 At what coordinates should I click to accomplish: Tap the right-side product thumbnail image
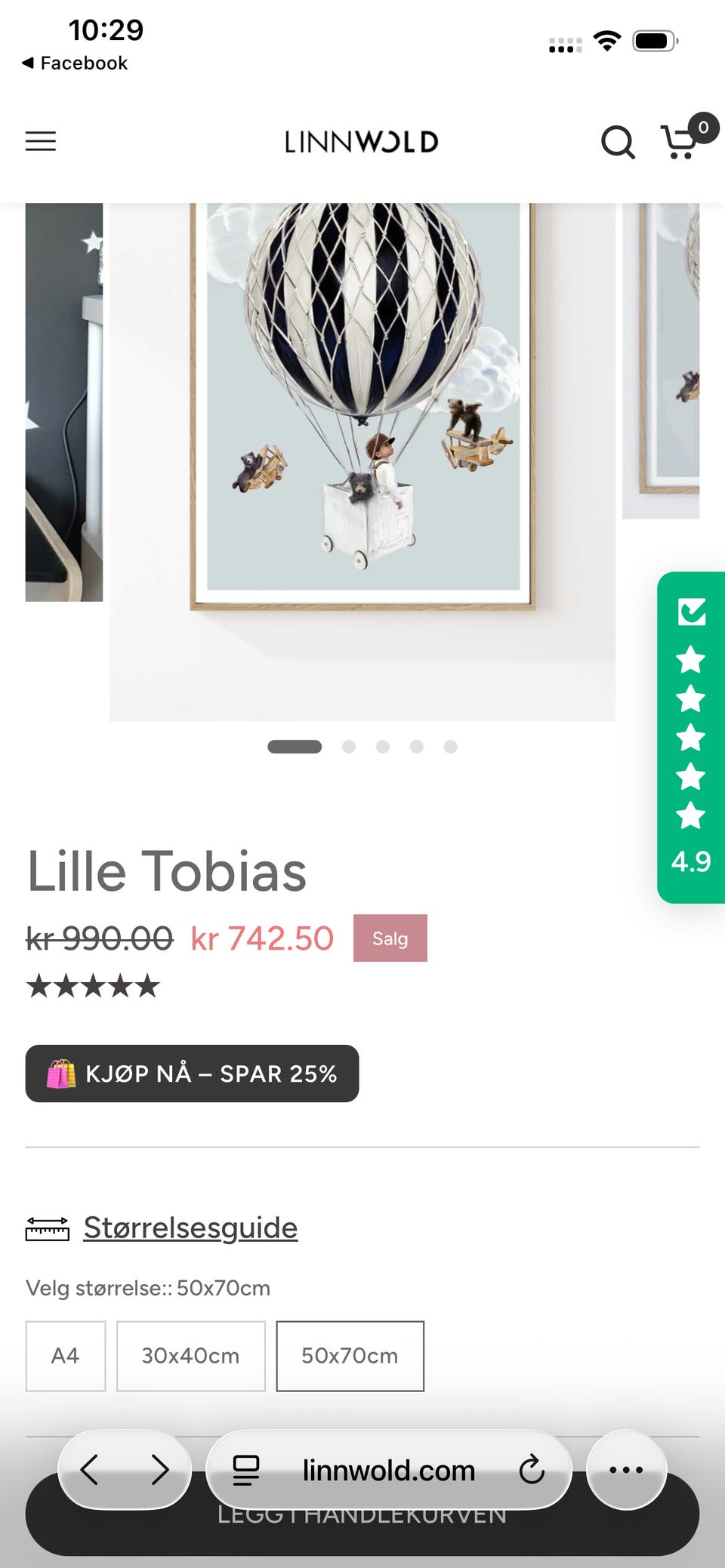[x=661, y=360]
